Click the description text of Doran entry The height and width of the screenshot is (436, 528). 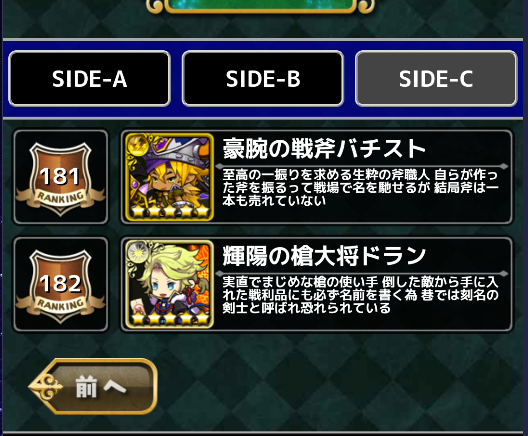[360, 295]
